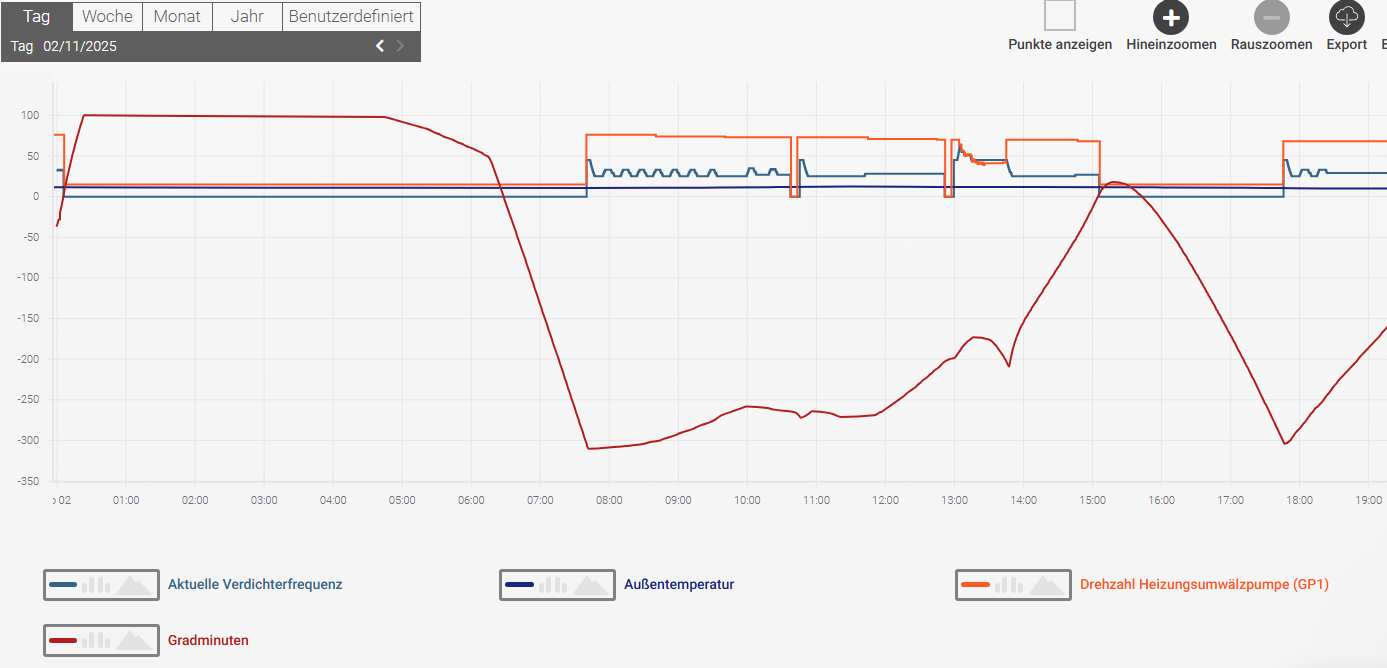1387x668 pixels.
Task: Enable the Punkte anzeigen checkbox
Action: [1060, 17]
